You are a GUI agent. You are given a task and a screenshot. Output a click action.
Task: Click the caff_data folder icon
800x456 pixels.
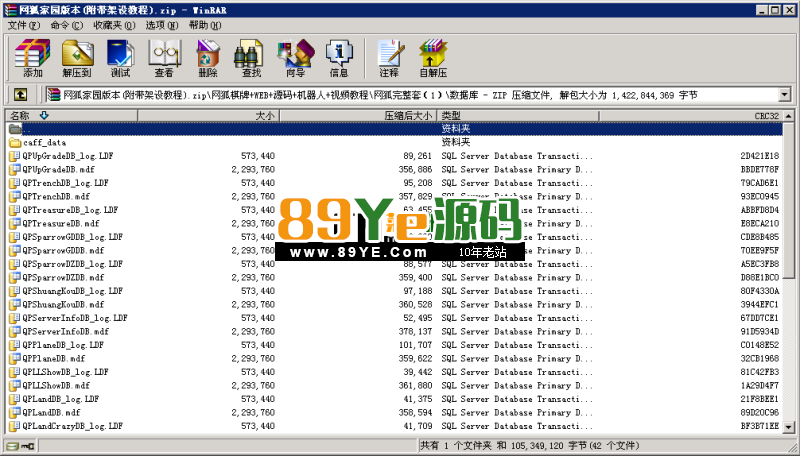click(15, 142)
